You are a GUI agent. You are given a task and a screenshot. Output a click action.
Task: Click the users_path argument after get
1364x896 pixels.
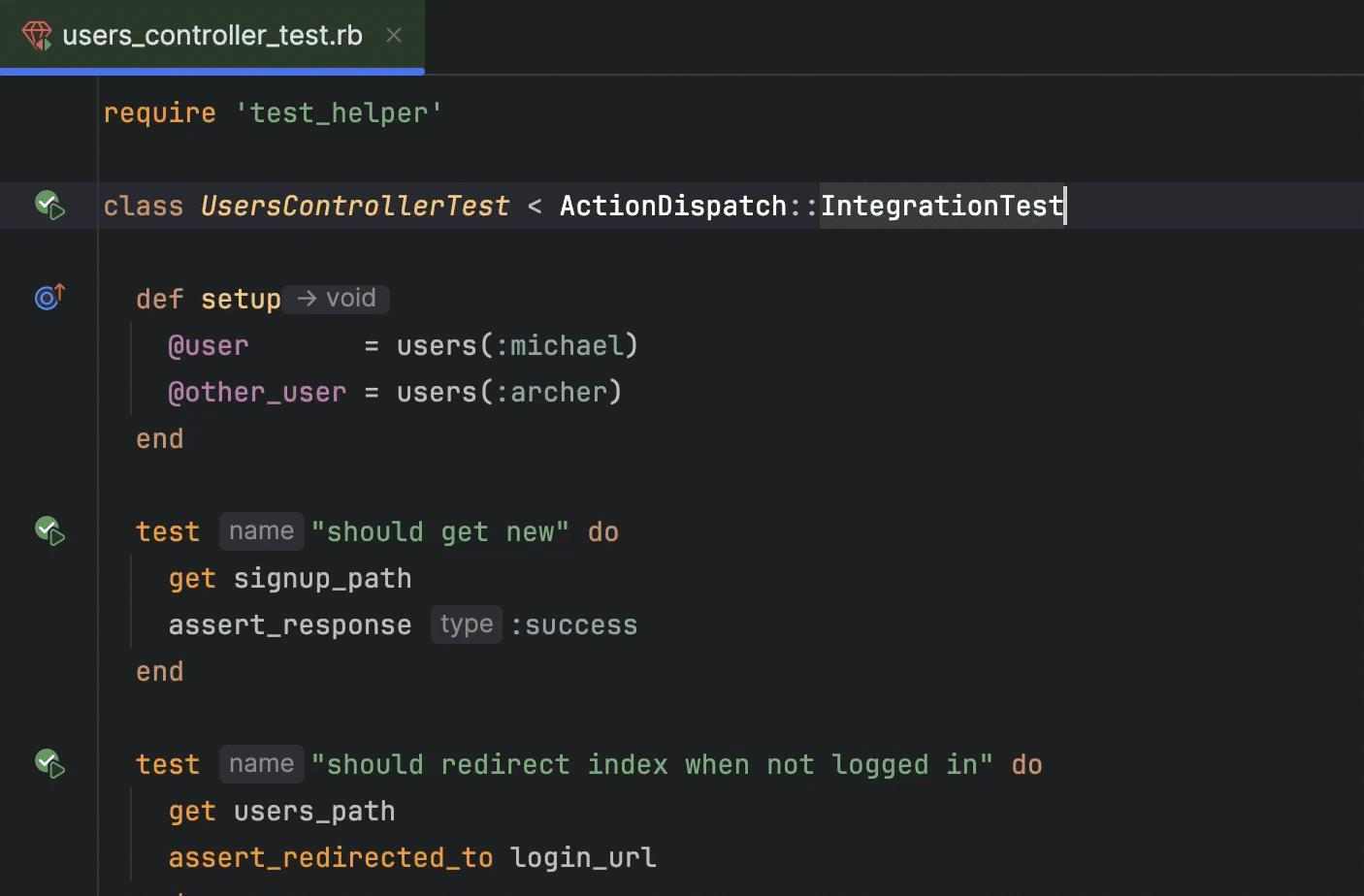(313, 811)
